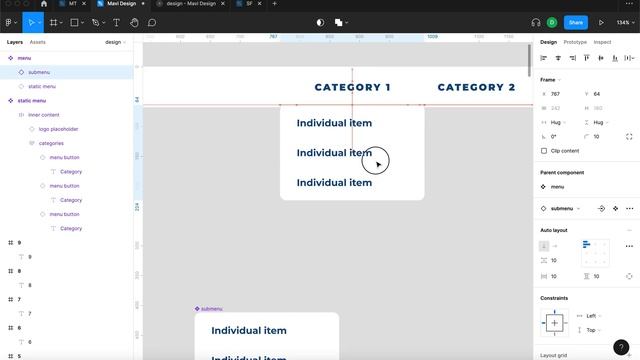Remove auto layout minus button

[629, 230]
